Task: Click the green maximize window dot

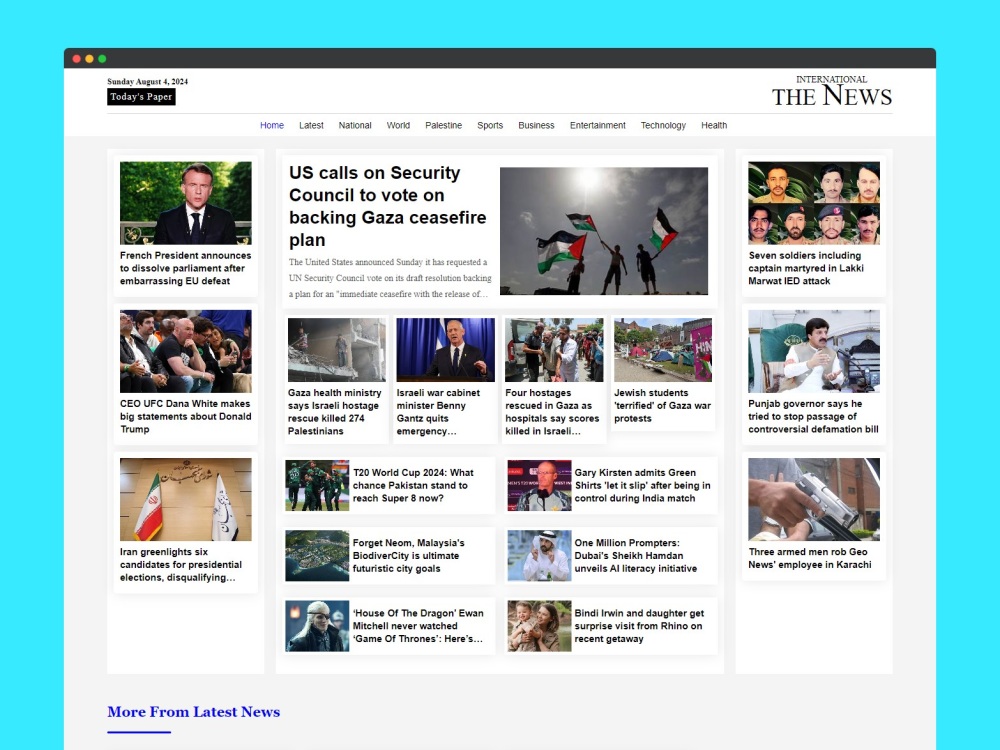Action: (102, 59)
